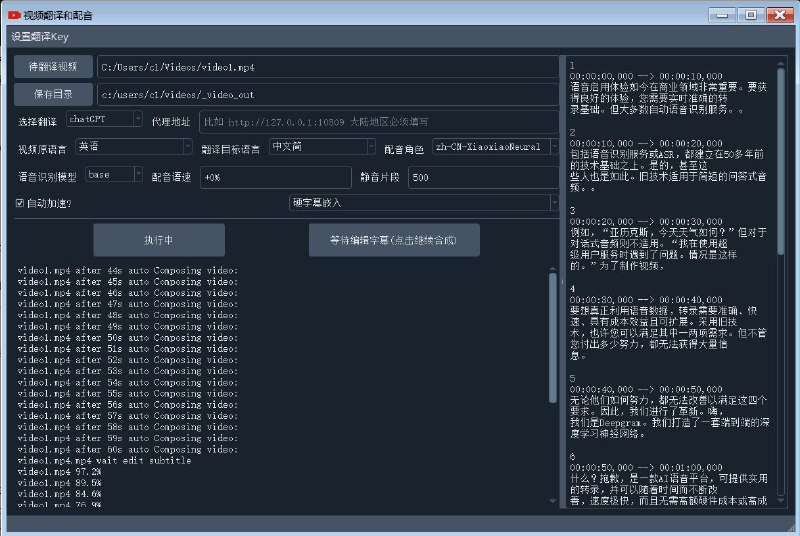Maximize the 视频翻译和配音 window
The height and width of the screenshot is (536, 800).
pos(751,15)
